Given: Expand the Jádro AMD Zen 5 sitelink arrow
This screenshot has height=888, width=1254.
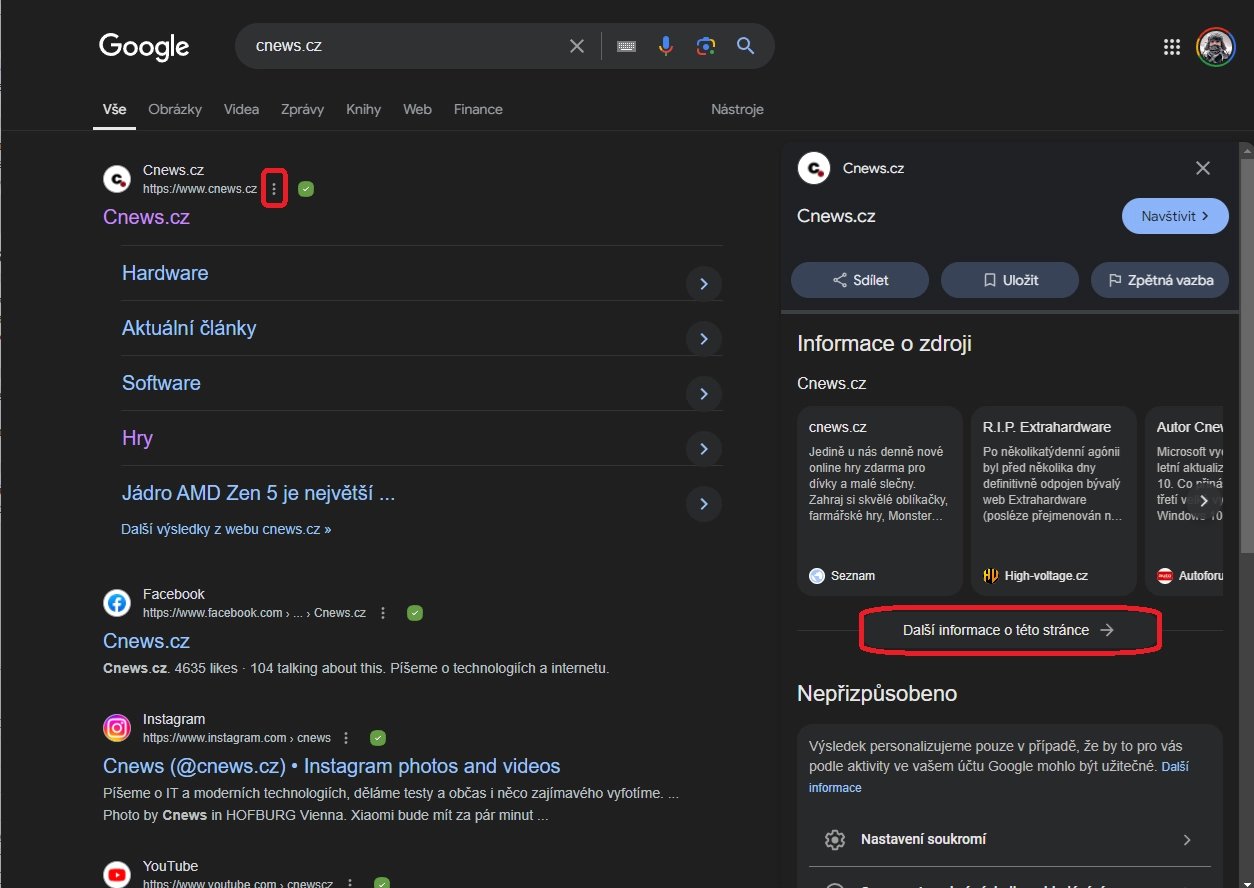Looking at the screenshot, I should [x=704, y=504].
